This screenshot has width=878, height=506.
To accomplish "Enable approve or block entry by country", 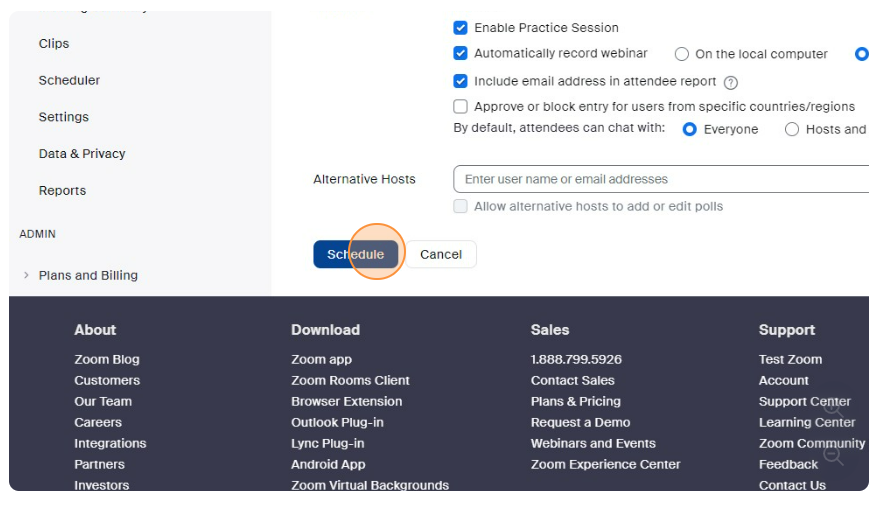I will [x=461, y=107].
